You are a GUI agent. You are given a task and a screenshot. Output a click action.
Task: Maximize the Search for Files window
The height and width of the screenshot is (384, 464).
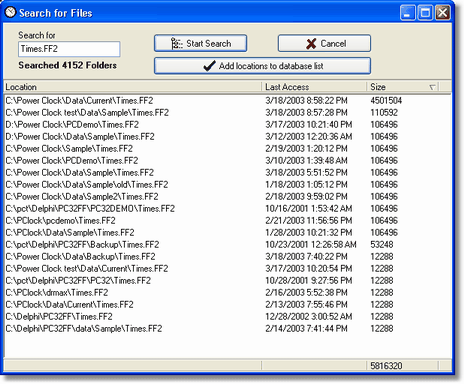point(425,13)
